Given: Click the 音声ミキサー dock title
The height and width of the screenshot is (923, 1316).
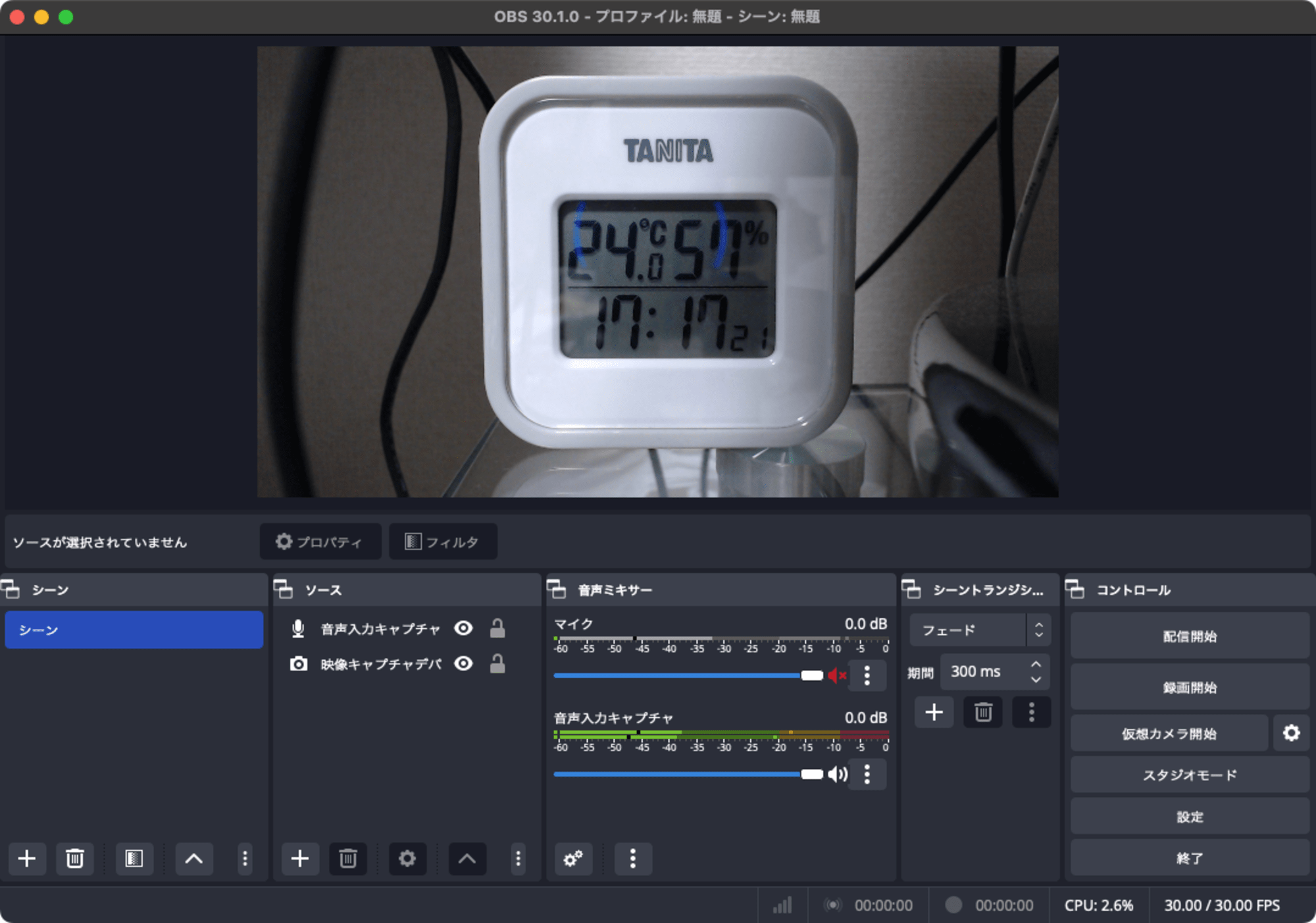Looking at the screenshot, I should [x=615, y=590].
